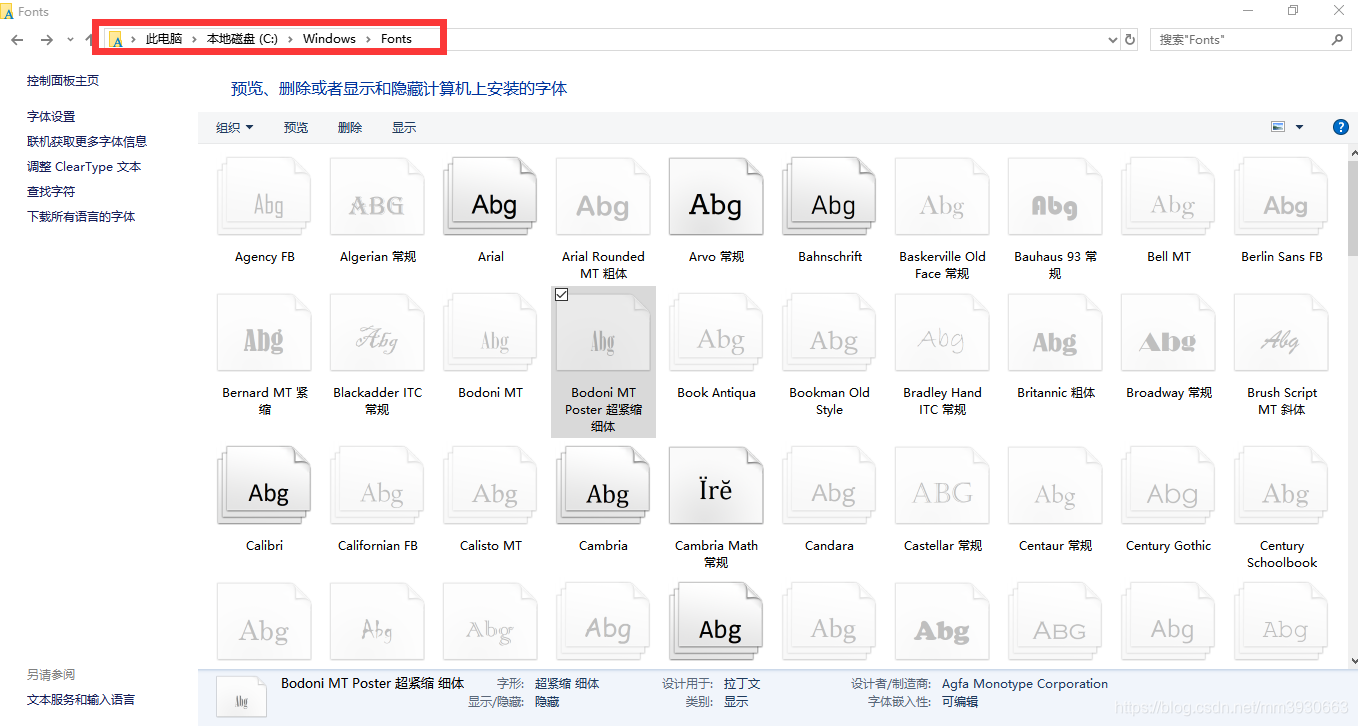Open the 查找字符 link
The width and height of the screenshot is (1358, 726).
[51, 192]
